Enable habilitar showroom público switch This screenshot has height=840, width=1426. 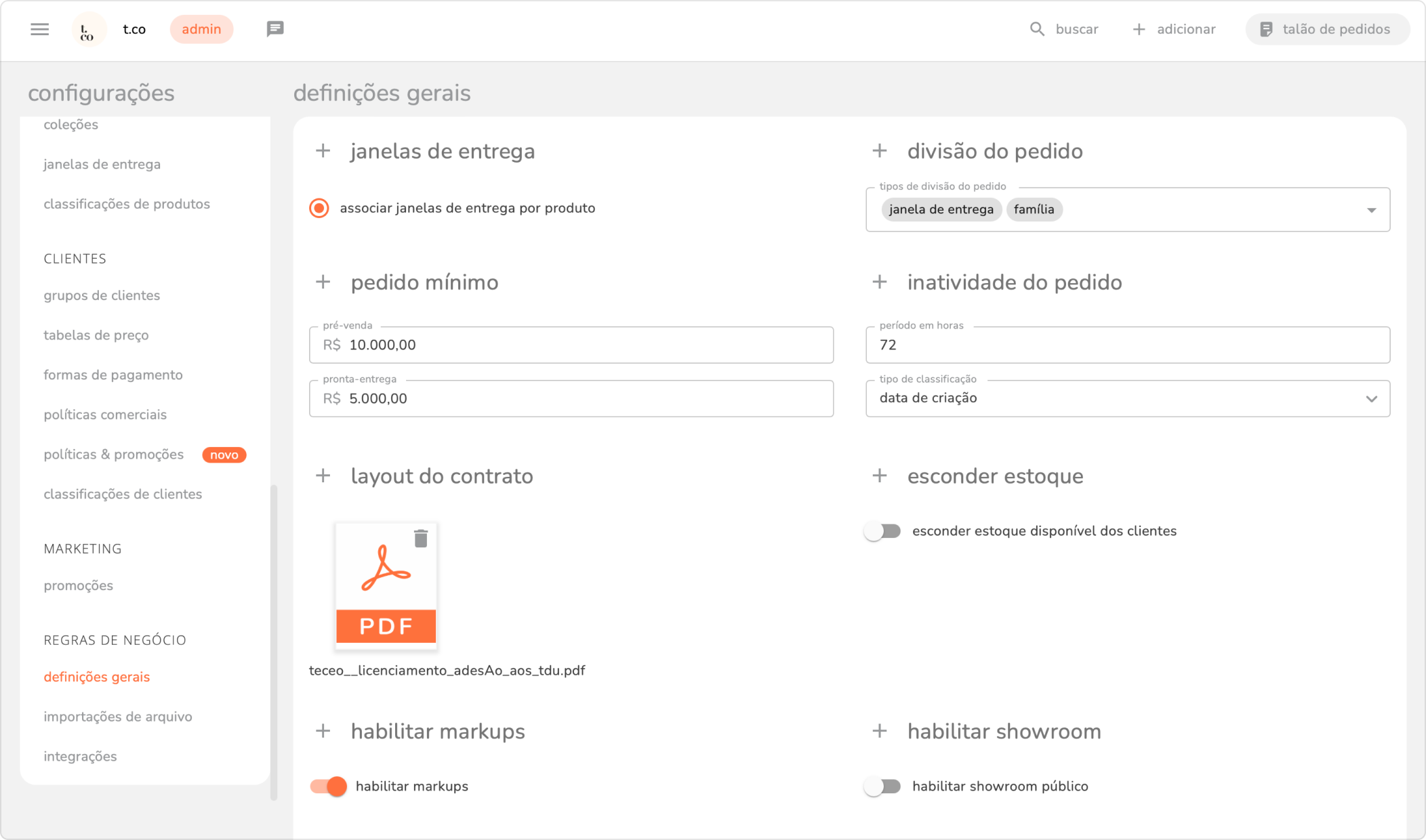[x=882, y=786]
